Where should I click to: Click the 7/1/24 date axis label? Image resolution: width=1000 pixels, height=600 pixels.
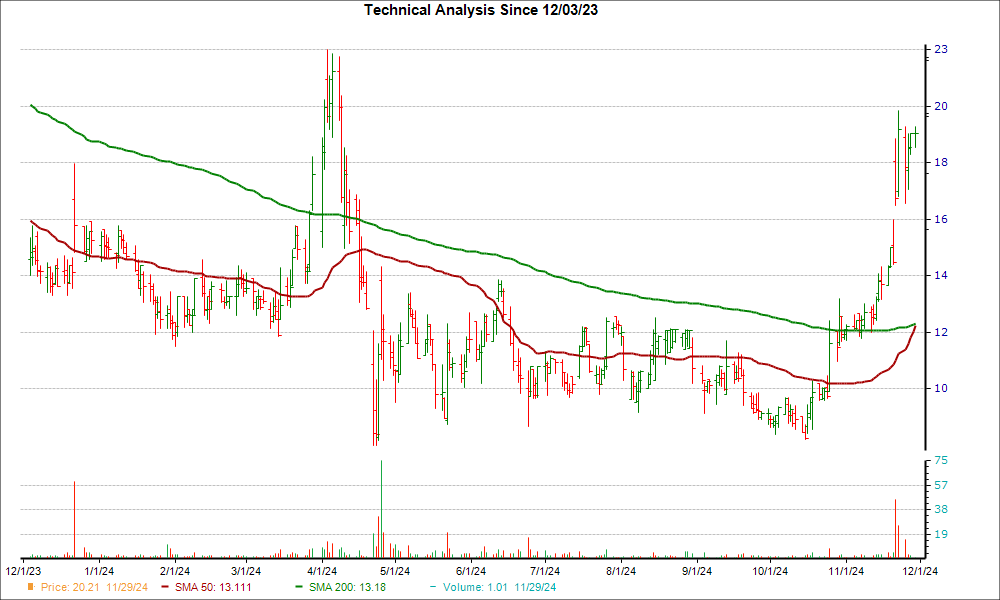(x=545, y=571)
